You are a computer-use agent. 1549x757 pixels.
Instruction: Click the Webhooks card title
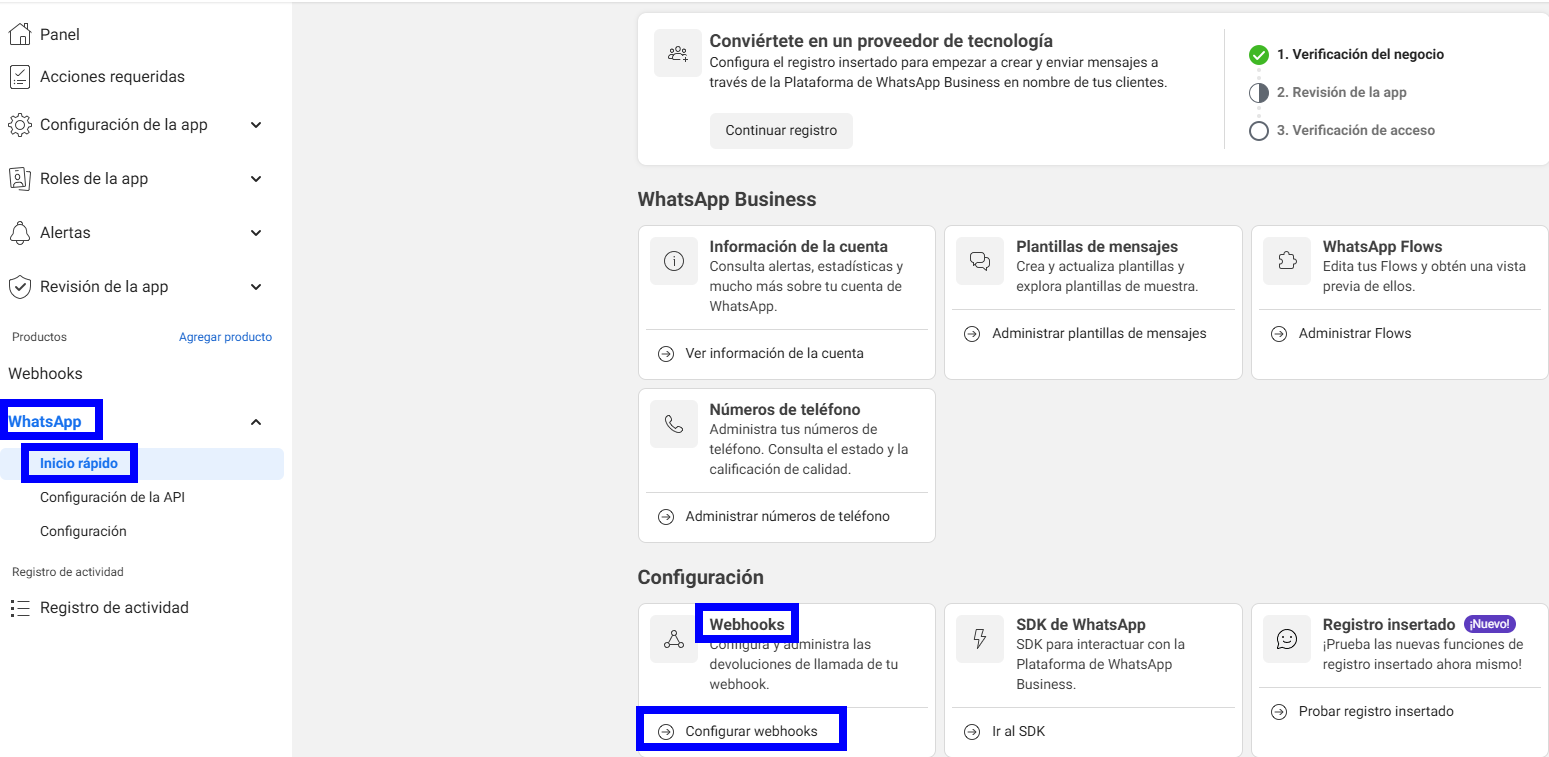(747, 625)
